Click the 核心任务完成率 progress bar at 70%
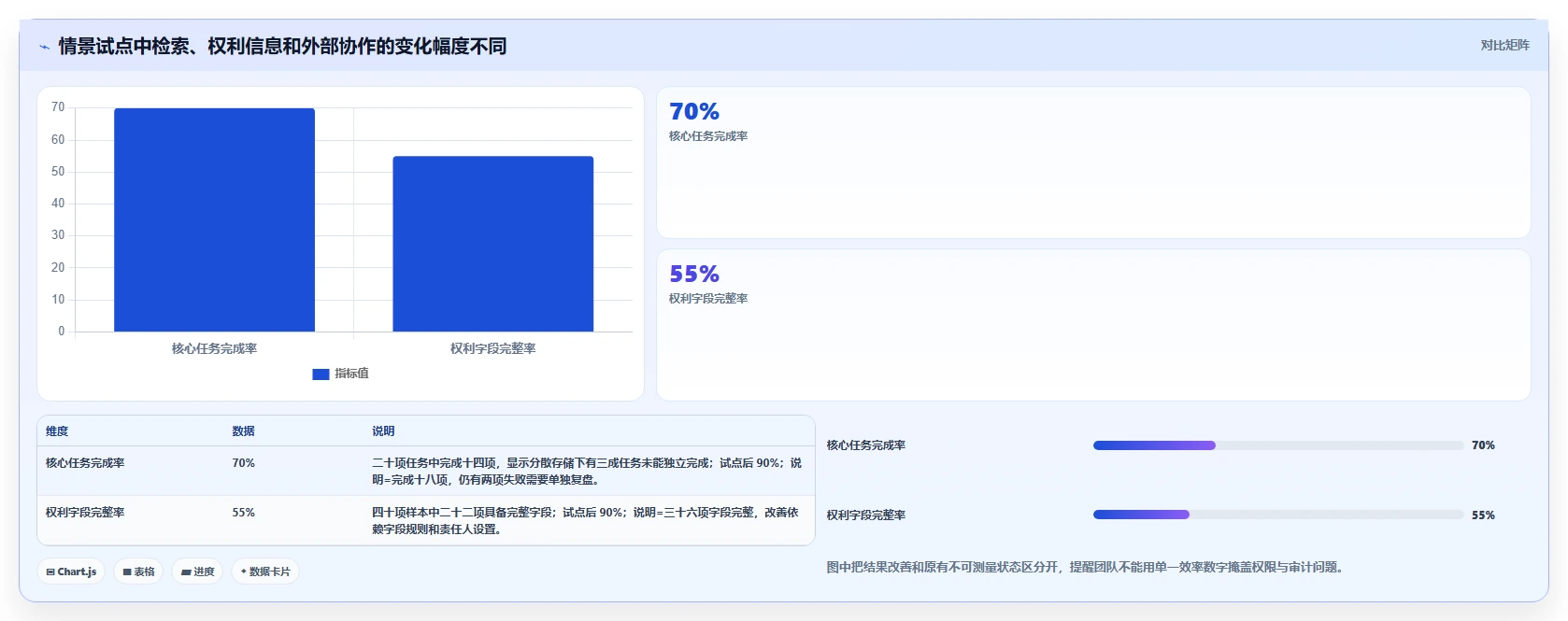1568x621 pixels. pos(1278,445)
